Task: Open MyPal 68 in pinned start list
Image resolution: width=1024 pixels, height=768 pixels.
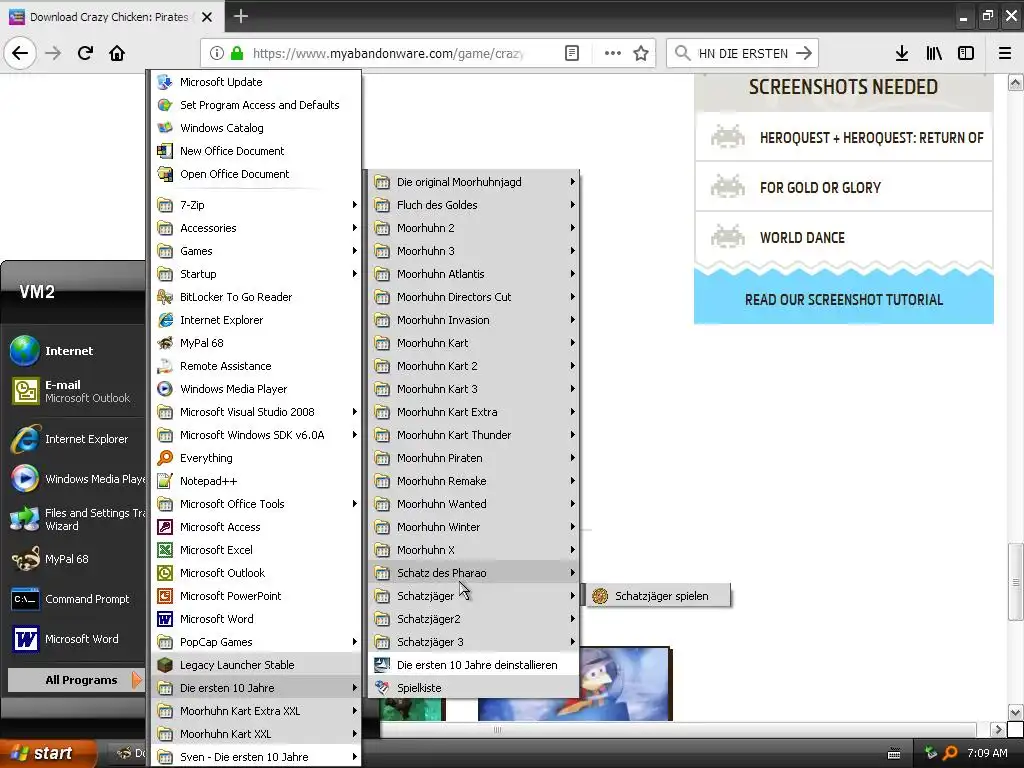Action: pyautogui.click(x=76, y=559)
